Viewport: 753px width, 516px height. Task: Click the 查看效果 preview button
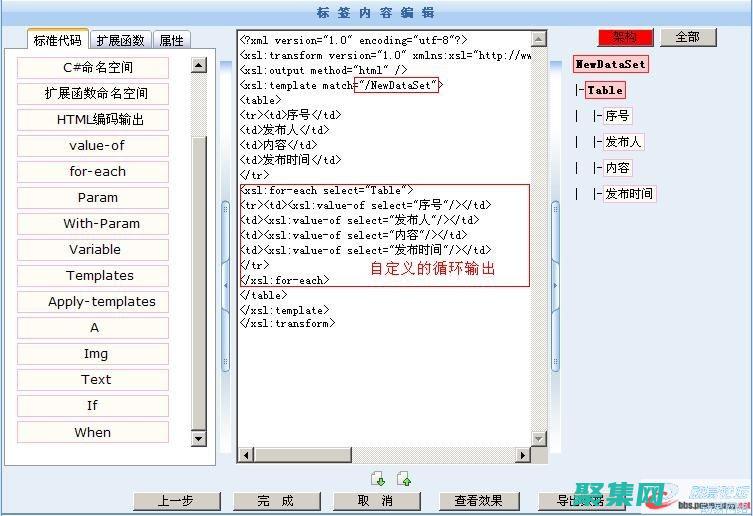(478, 501)
